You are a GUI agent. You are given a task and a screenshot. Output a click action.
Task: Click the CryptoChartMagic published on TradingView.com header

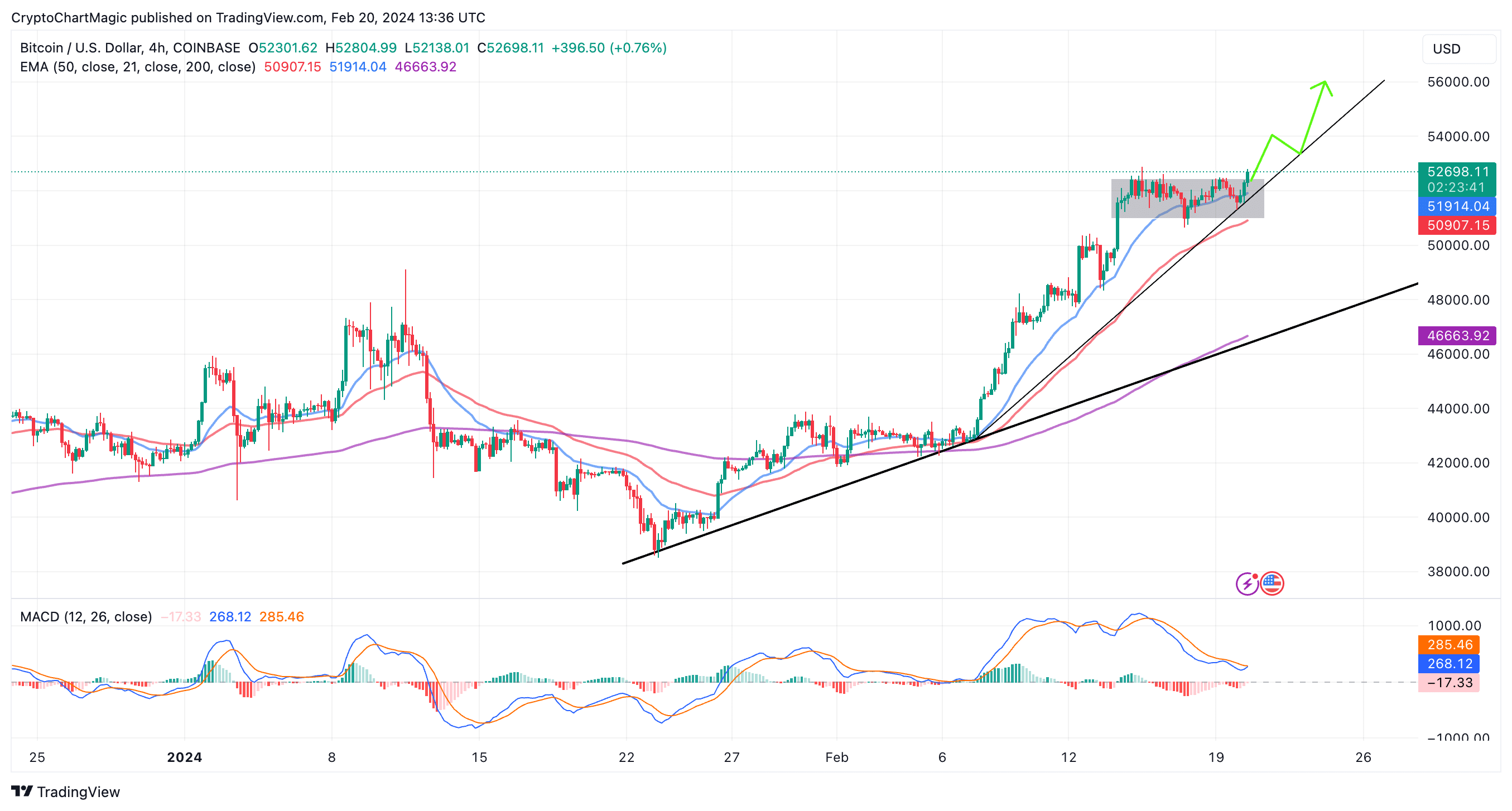248,18
